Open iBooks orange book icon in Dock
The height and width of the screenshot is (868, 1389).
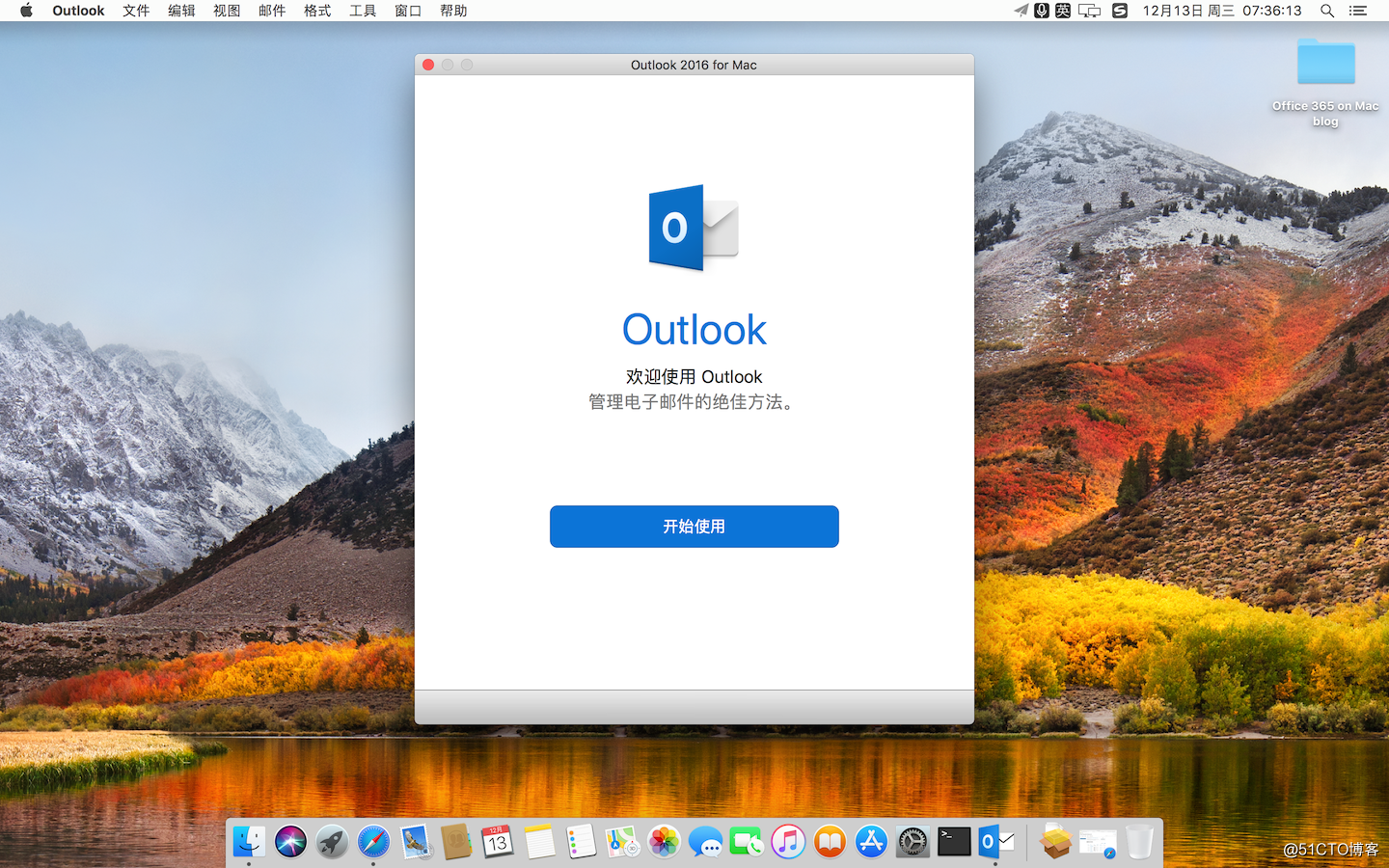pyautogui.click(x=830, y=842)
